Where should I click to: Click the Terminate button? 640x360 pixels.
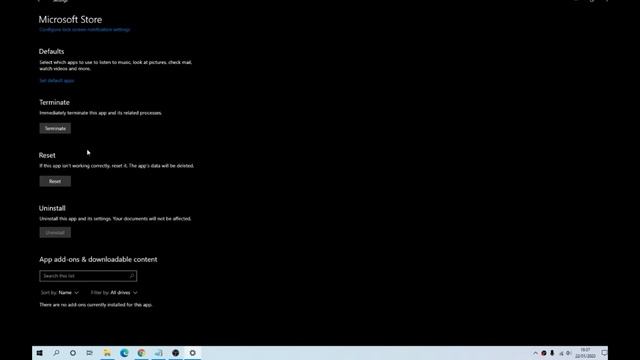pyautogui.click(x=55, y=128)
